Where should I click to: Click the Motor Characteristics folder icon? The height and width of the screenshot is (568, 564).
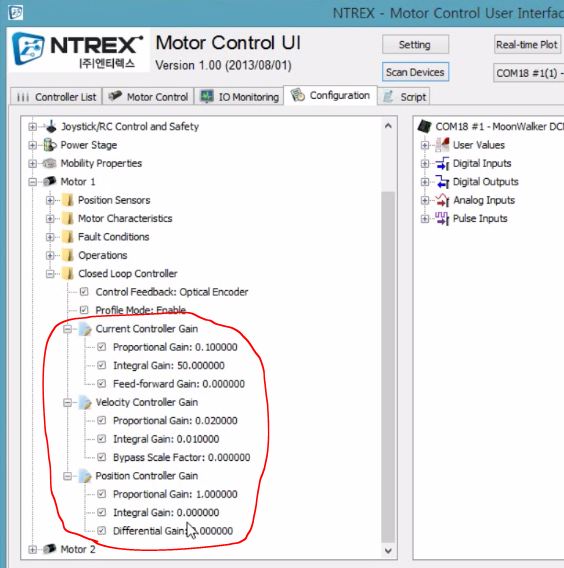click(x=67, y=218)
